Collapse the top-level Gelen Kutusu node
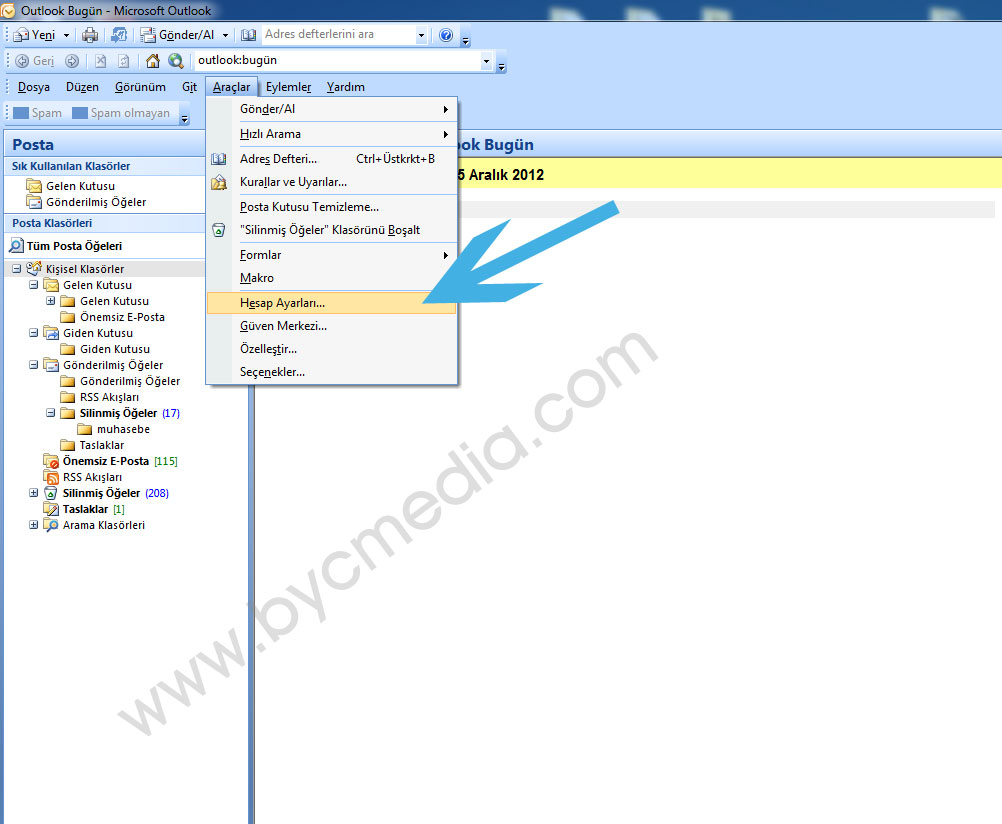The height and width of the screenshot is (824, 1002). pos(34,285)
